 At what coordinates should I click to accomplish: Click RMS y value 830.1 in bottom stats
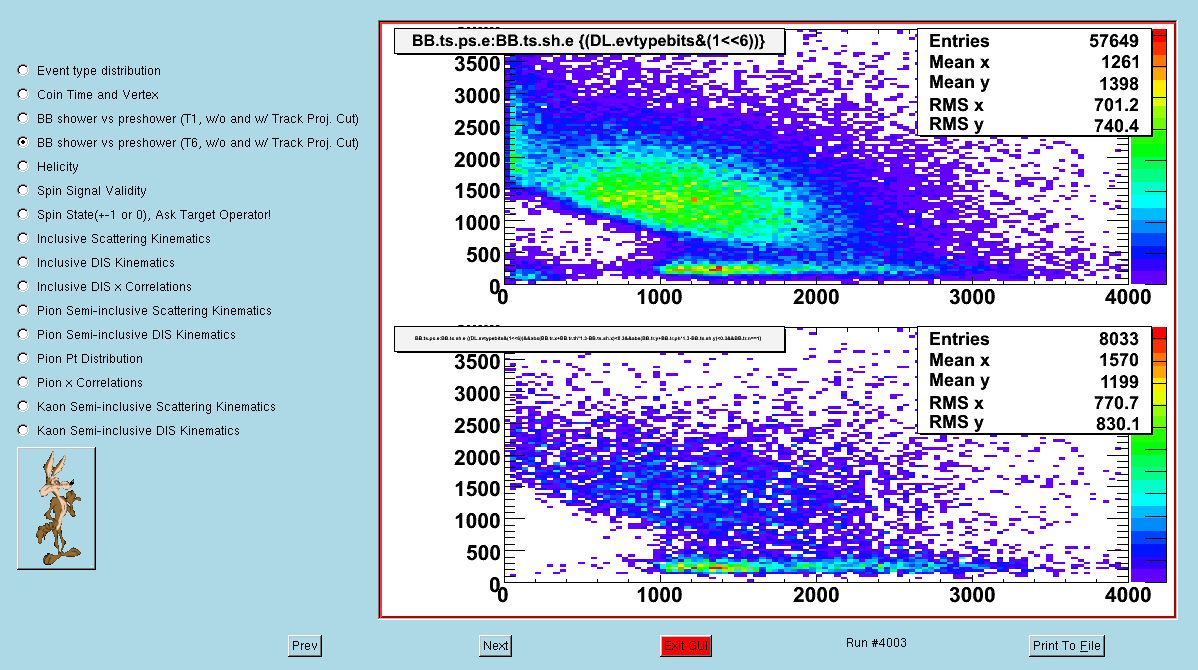pos(1117,423)
